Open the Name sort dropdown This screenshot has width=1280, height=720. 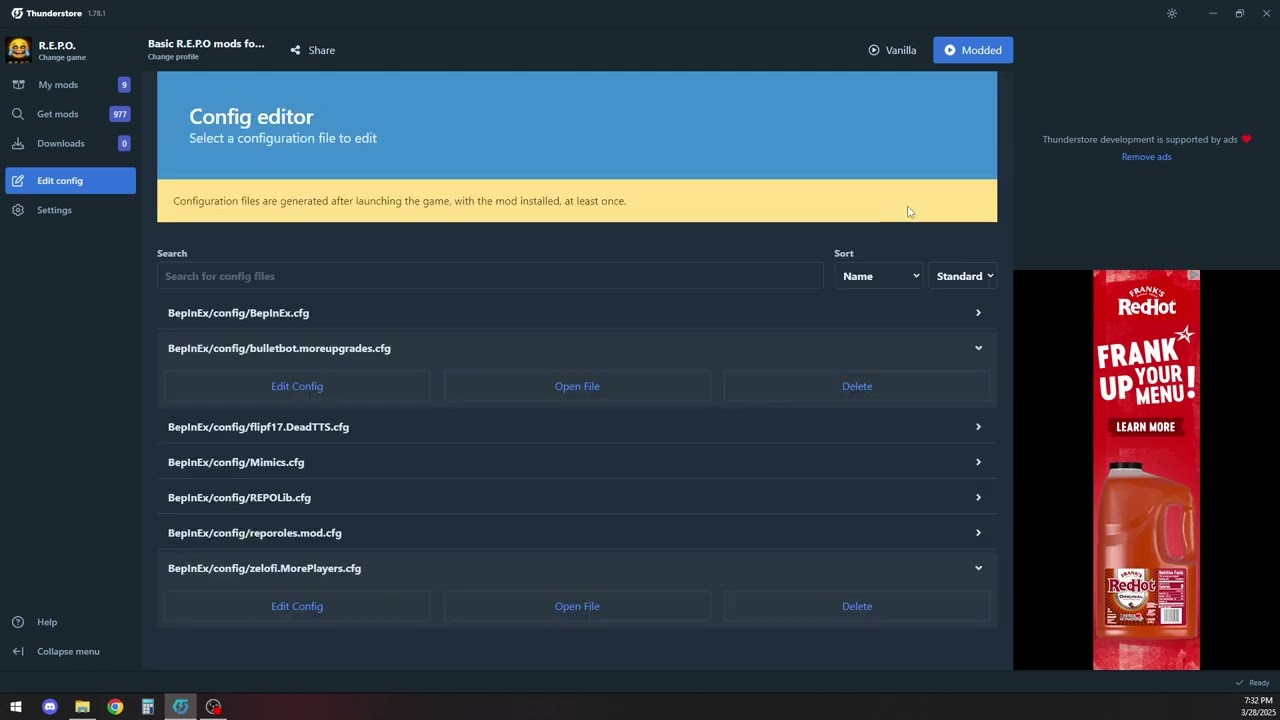click(879, 276)
